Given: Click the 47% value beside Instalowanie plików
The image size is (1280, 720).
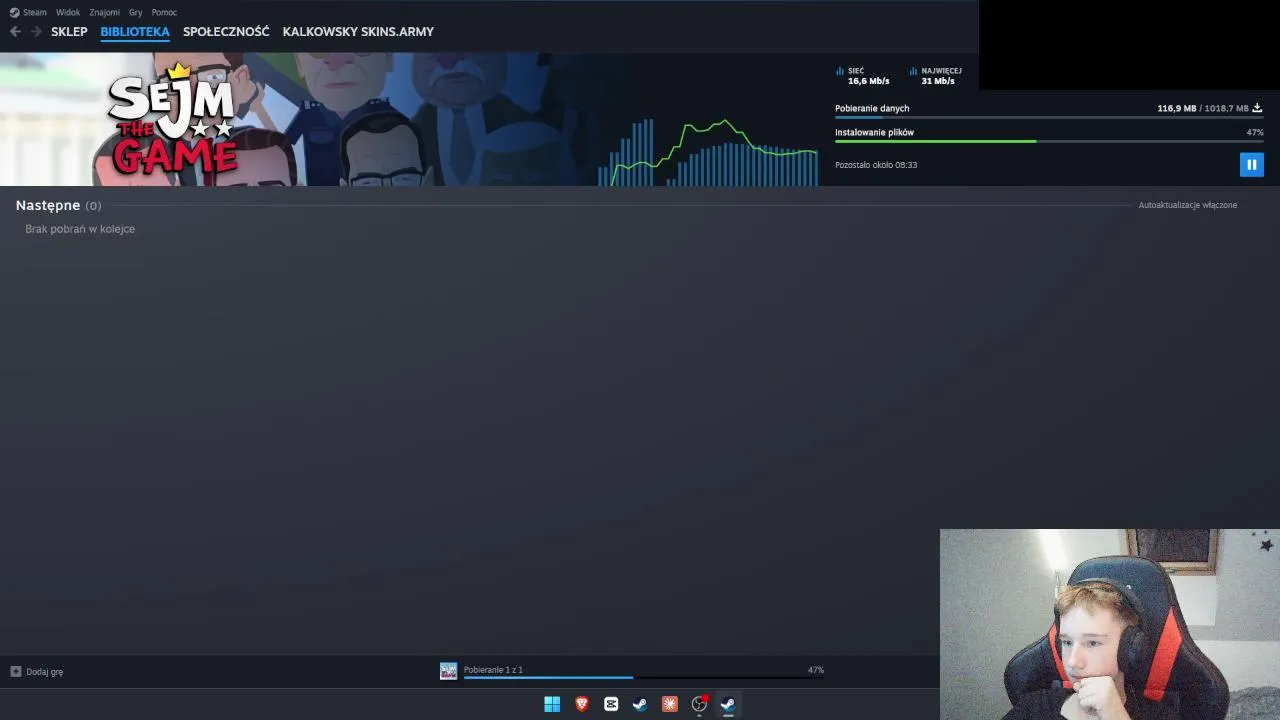Looking at the screenshot, I should [x=1255, y=132].
